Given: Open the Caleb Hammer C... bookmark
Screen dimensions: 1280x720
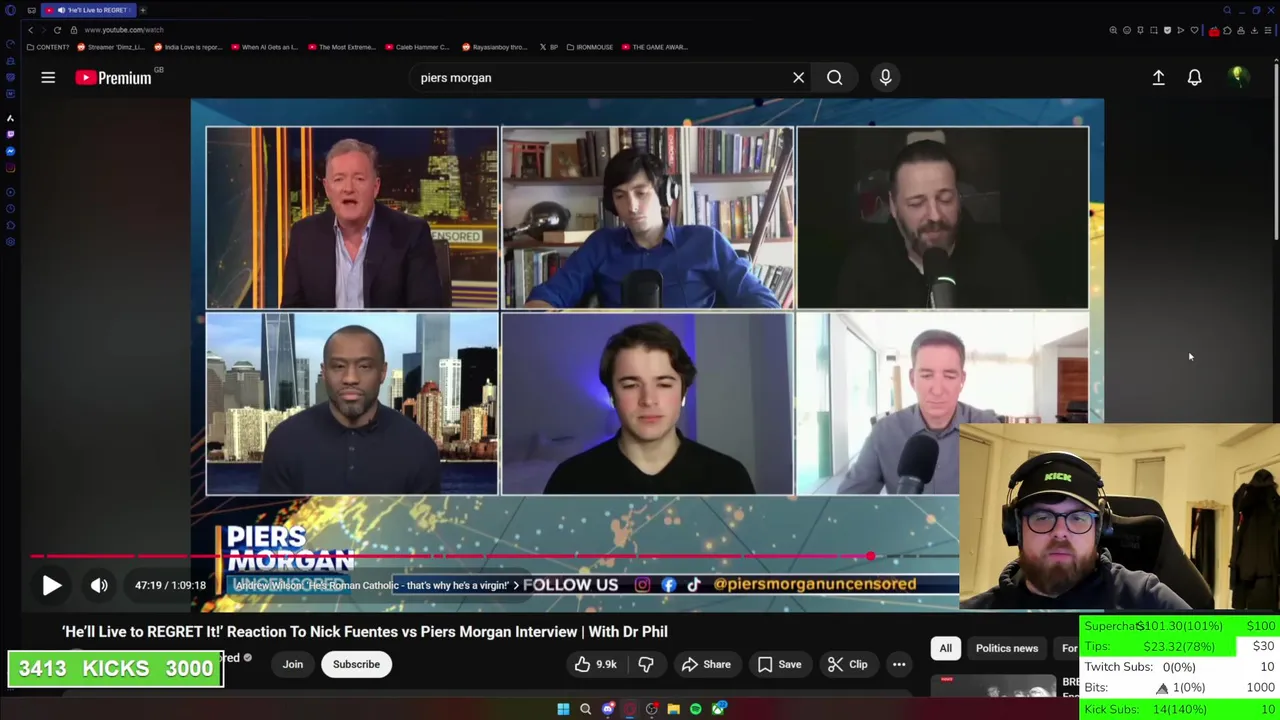Looking at the screenshot, I should click(417, 47).
